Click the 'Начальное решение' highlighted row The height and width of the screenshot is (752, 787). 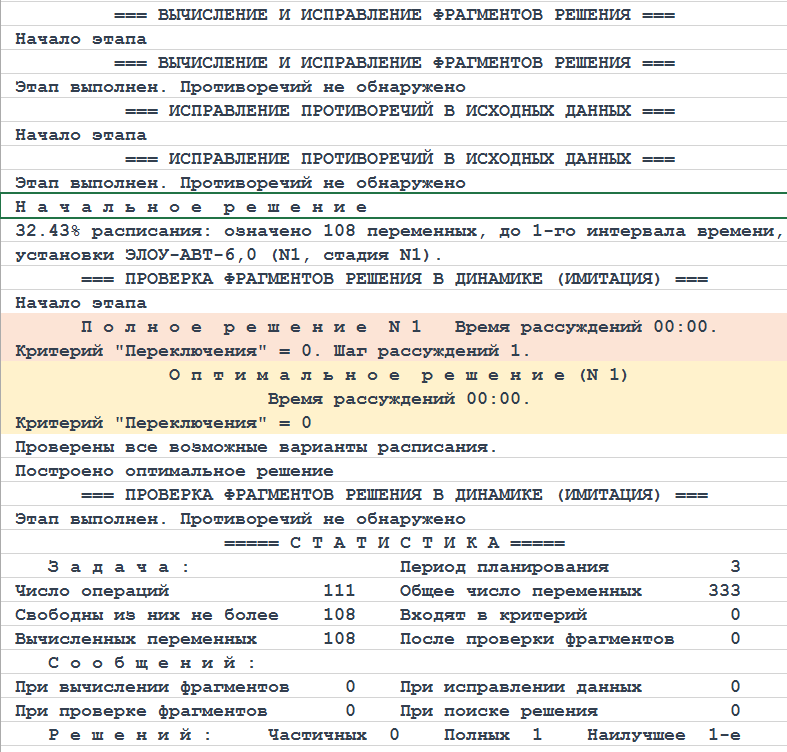click(192, 207)
